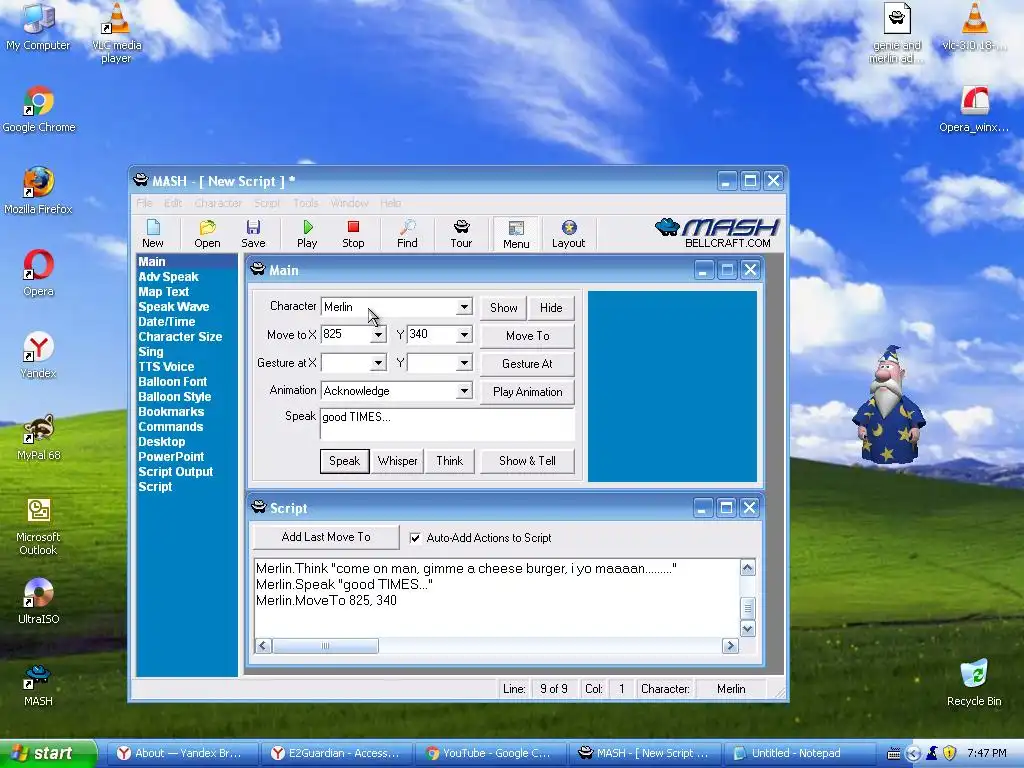Click the Hide character button
Screen dimensions: 1024x768
click(551, 308)
